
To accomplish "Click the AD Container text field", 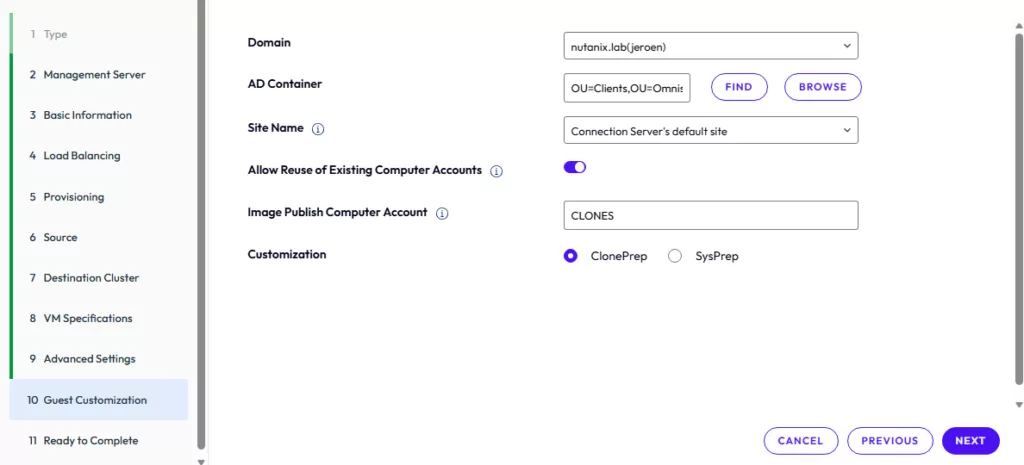I will pos(627,88).
